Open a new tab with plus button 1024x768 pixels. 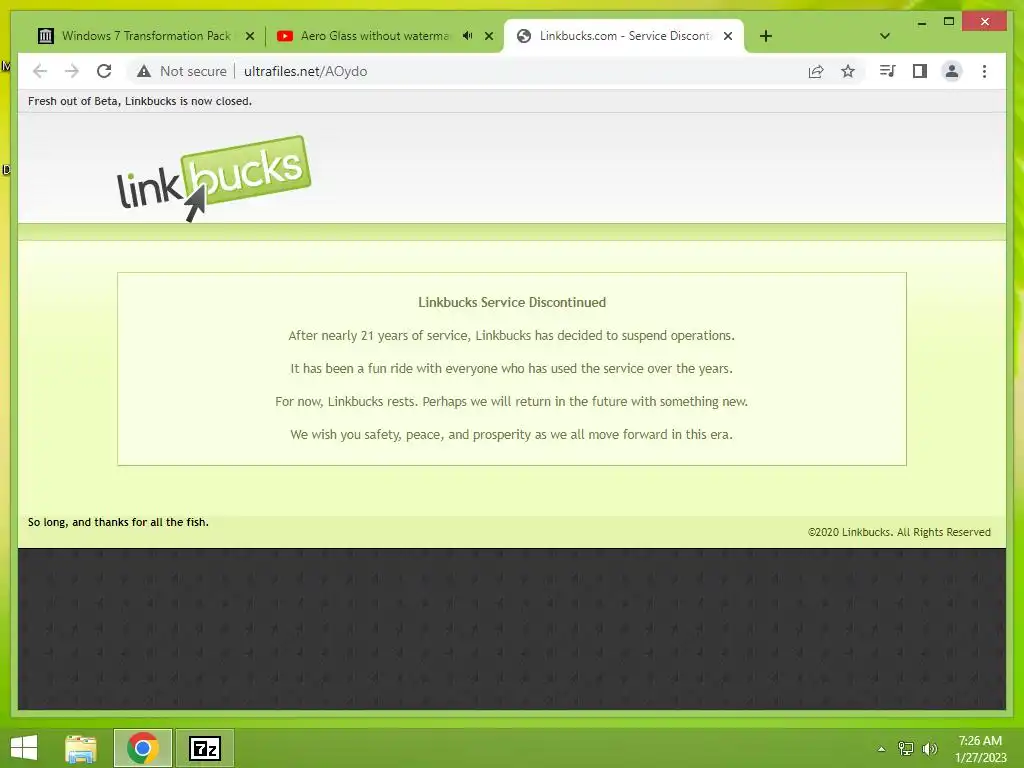point(766,36)
